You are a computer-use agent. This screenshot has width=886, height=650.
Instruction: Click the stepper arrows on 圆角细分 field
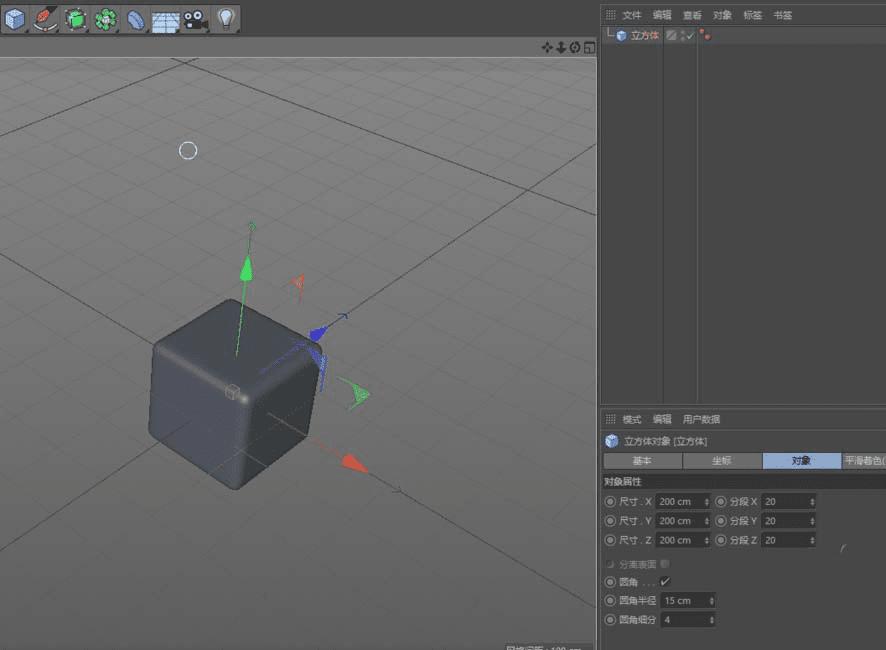click(711, 620)
